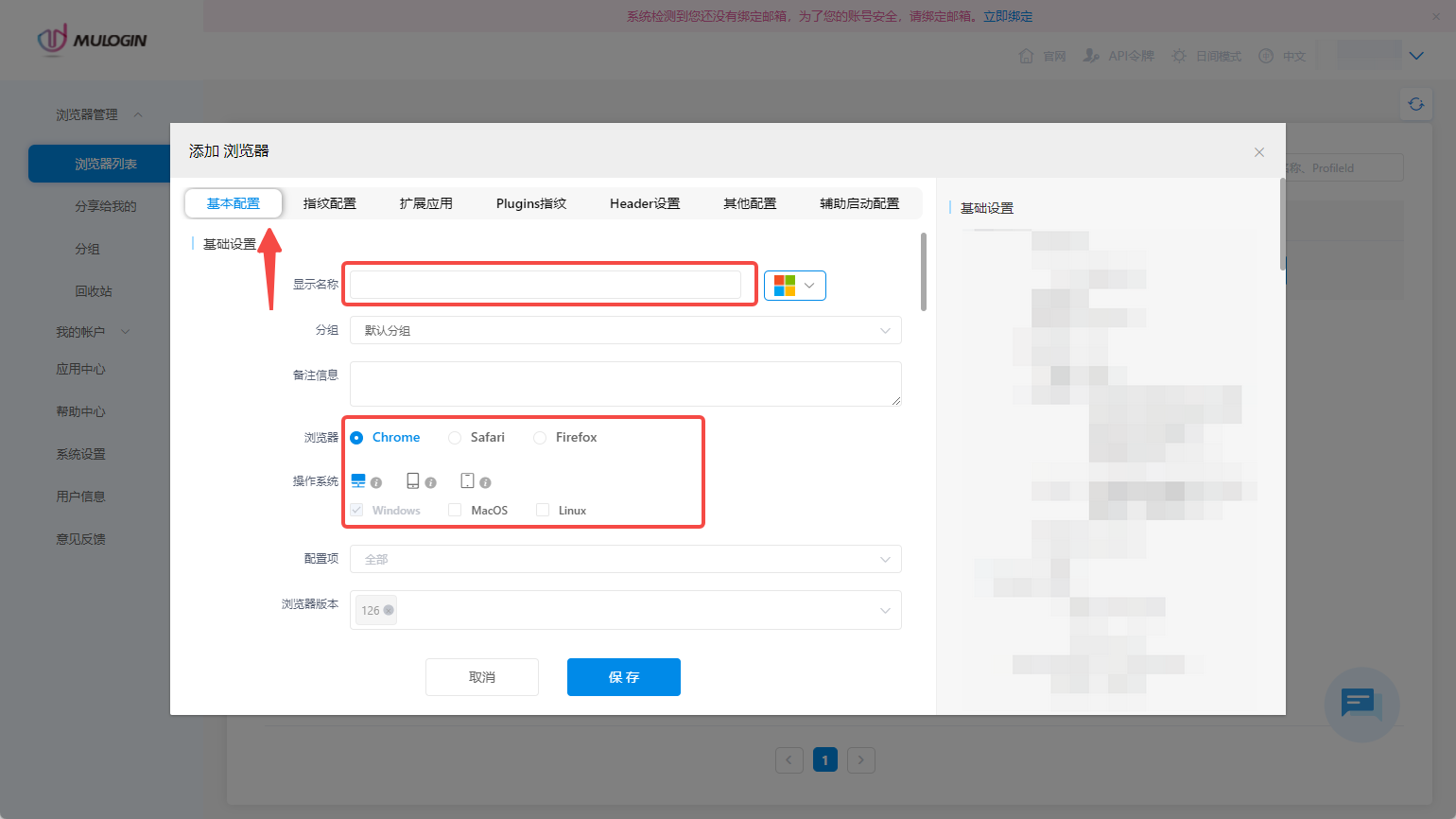Select Chrome as the browser
Image resolution: width=1456 pixels, height=819 pixels.
(386, 437)
